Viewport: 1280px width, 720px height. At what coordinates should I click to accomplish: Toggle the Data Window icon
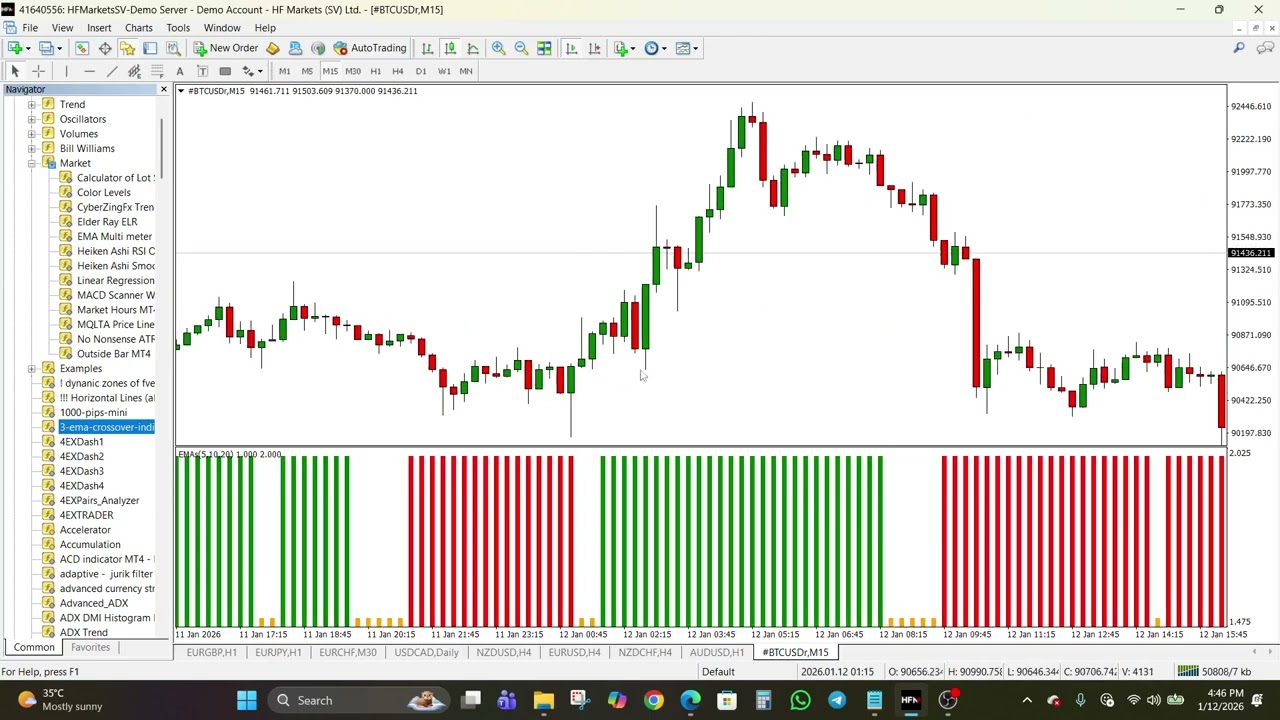click(x=104, y=48)
